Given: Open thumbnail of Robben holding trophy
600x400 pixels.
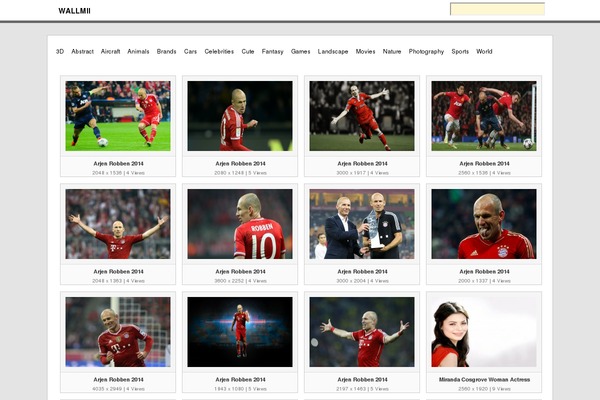Looking at the screenshot, I should tap(362, 224).
